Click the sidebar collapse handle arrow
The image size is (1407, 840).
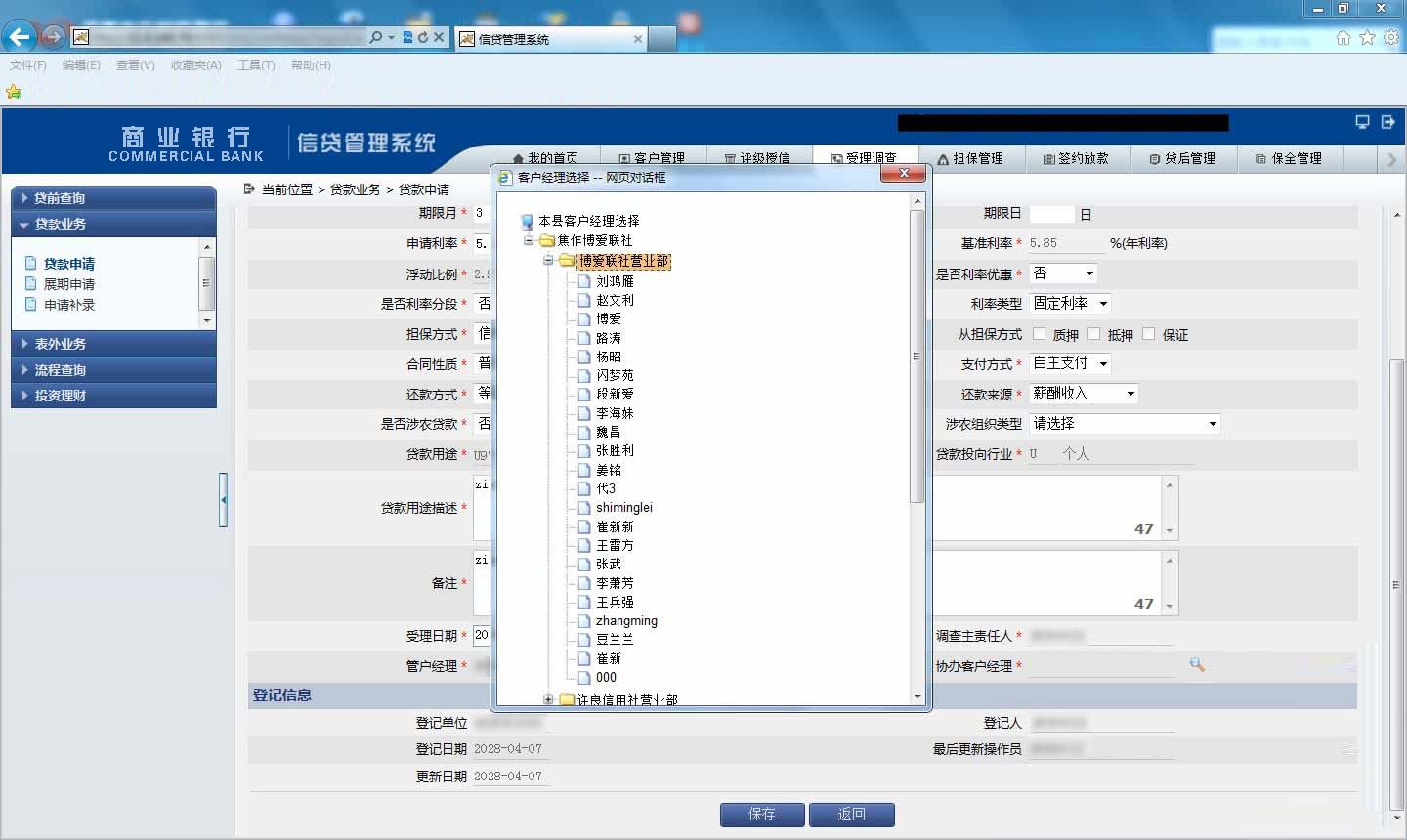224,500
